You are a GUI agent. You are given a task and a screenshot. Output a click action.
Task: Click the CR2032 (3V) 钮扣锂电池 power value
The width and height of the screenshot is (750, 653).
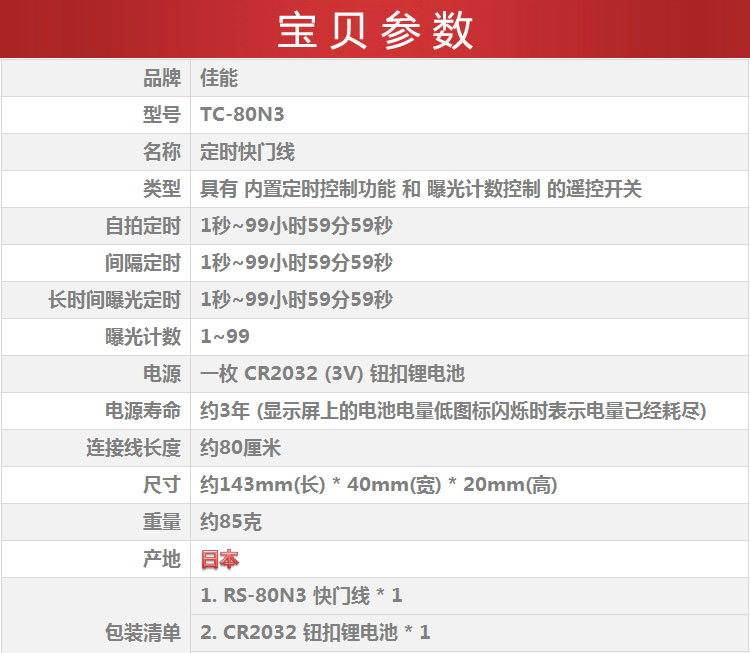pyautogui.click(x=332, y=374)
